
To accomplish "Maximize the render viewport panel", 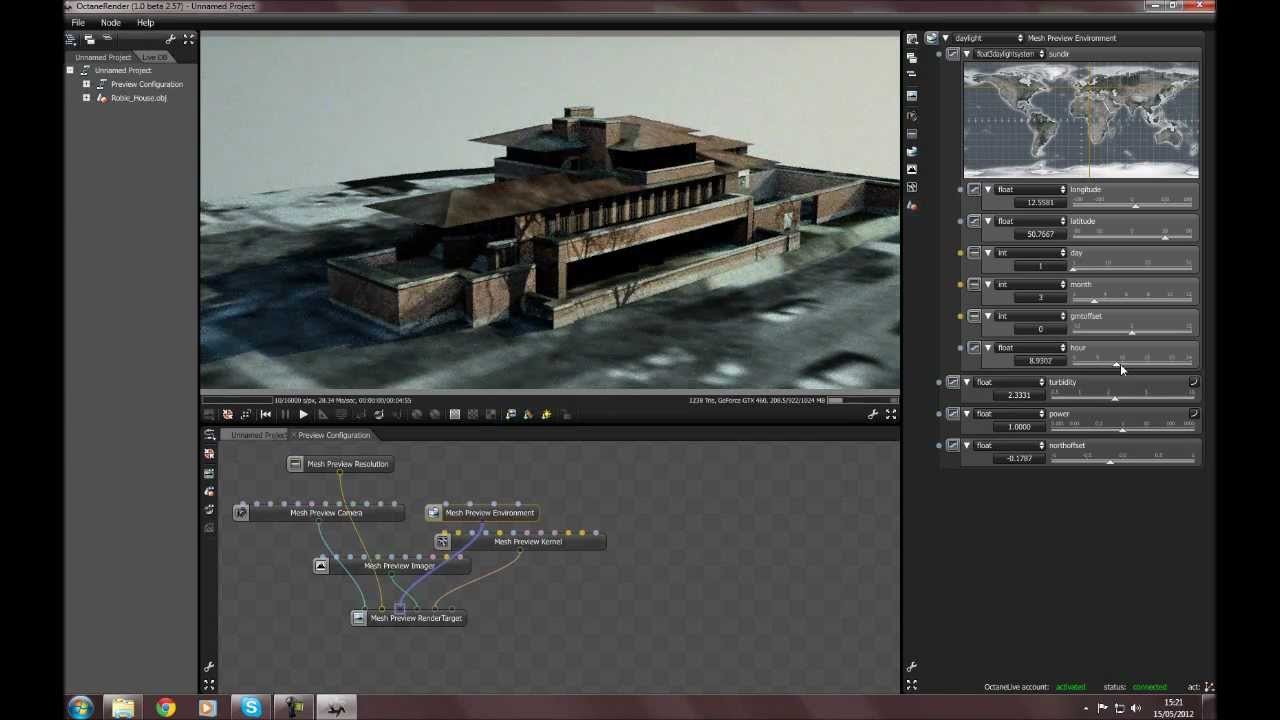I will pos(890,414).
